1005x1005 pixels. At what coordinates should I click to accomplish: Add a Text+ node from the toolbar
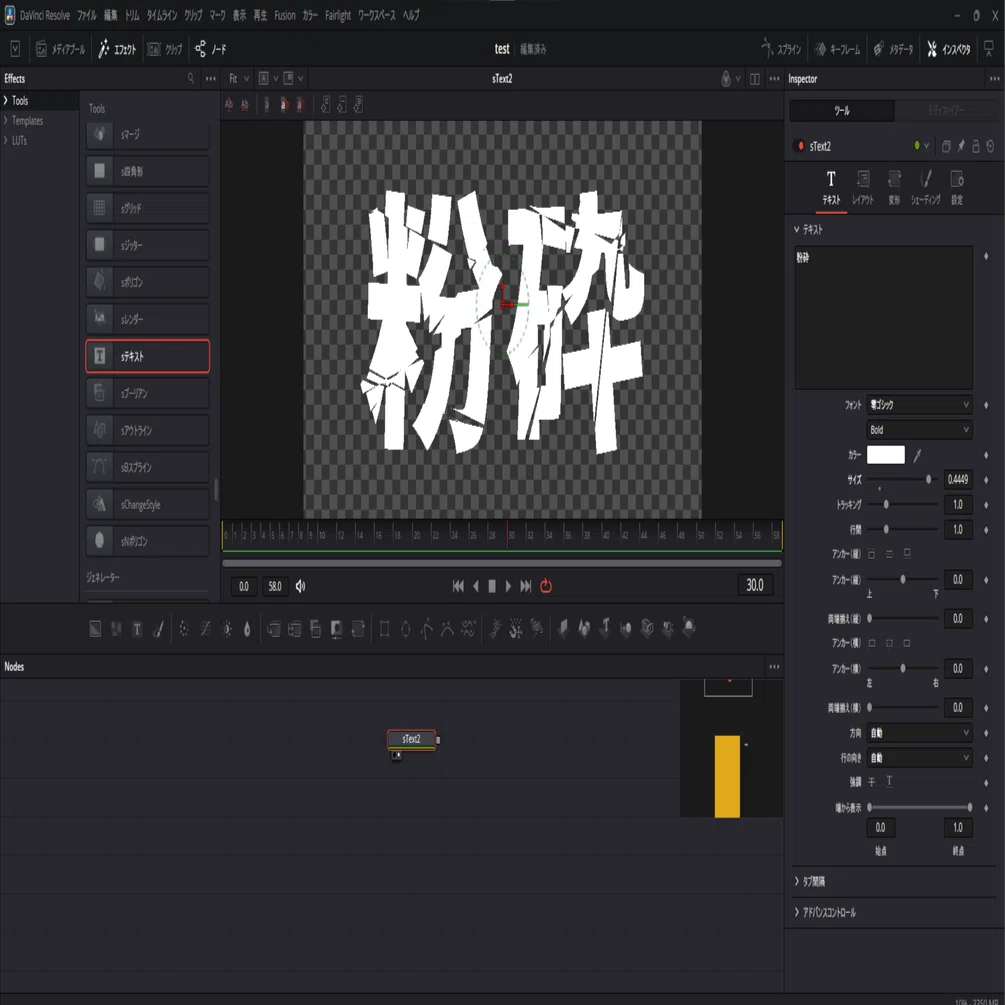coord(137,629)
